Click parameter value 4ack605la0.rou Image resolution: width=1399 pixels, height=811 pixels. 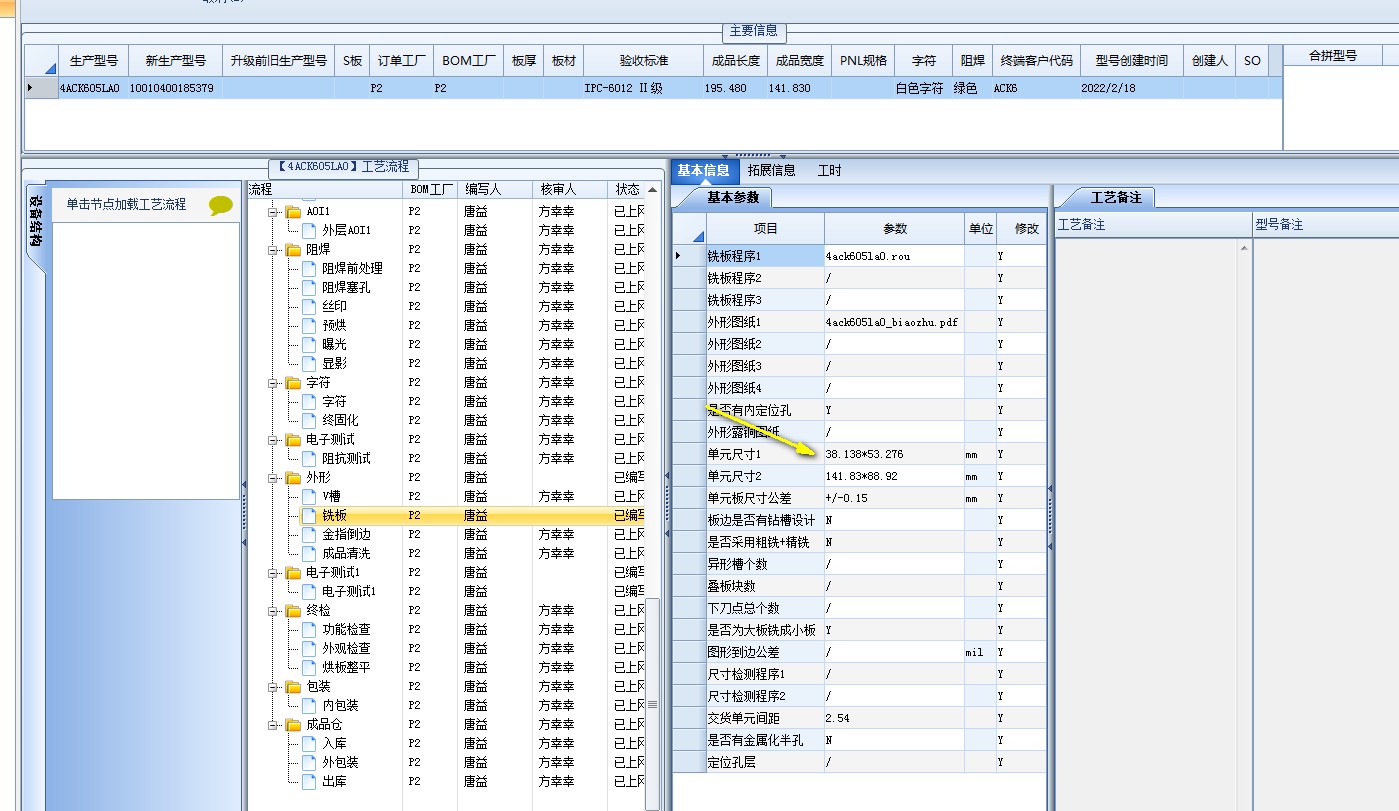[x=868, y=256]
